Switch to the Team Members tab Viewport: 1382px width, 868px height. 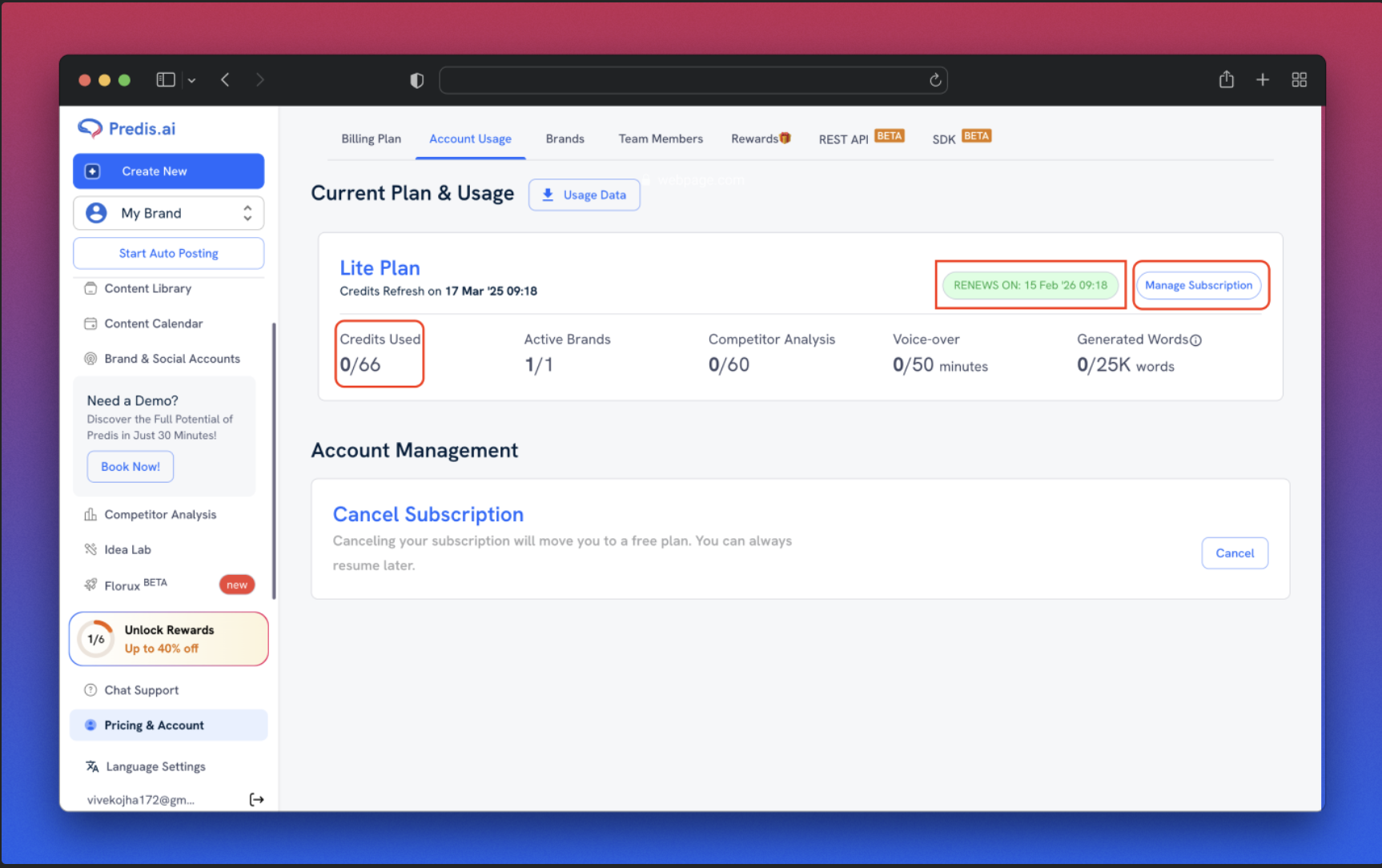pyautogui.click(x=661, y=139)
